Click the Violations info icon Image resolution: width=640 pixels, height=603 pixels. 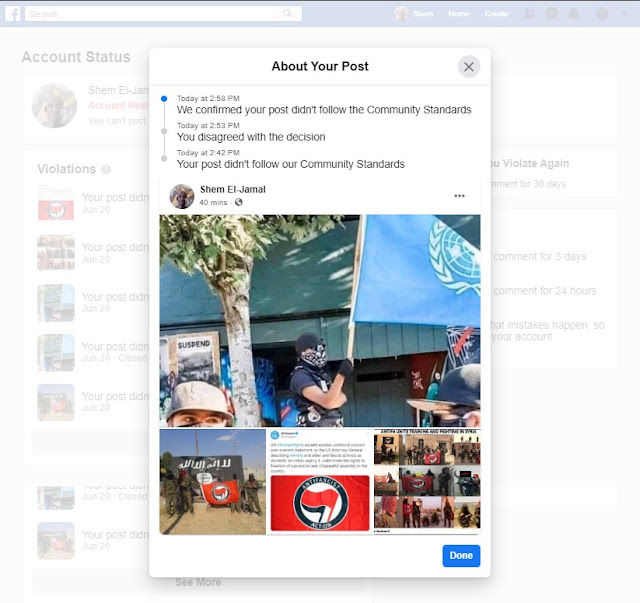pos(106,169)
